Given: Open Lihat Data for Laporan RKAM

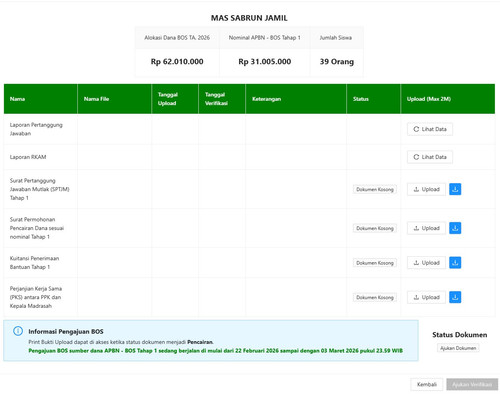Looking at the screenshot, I should pyautogui.click(x=430, y=157).
